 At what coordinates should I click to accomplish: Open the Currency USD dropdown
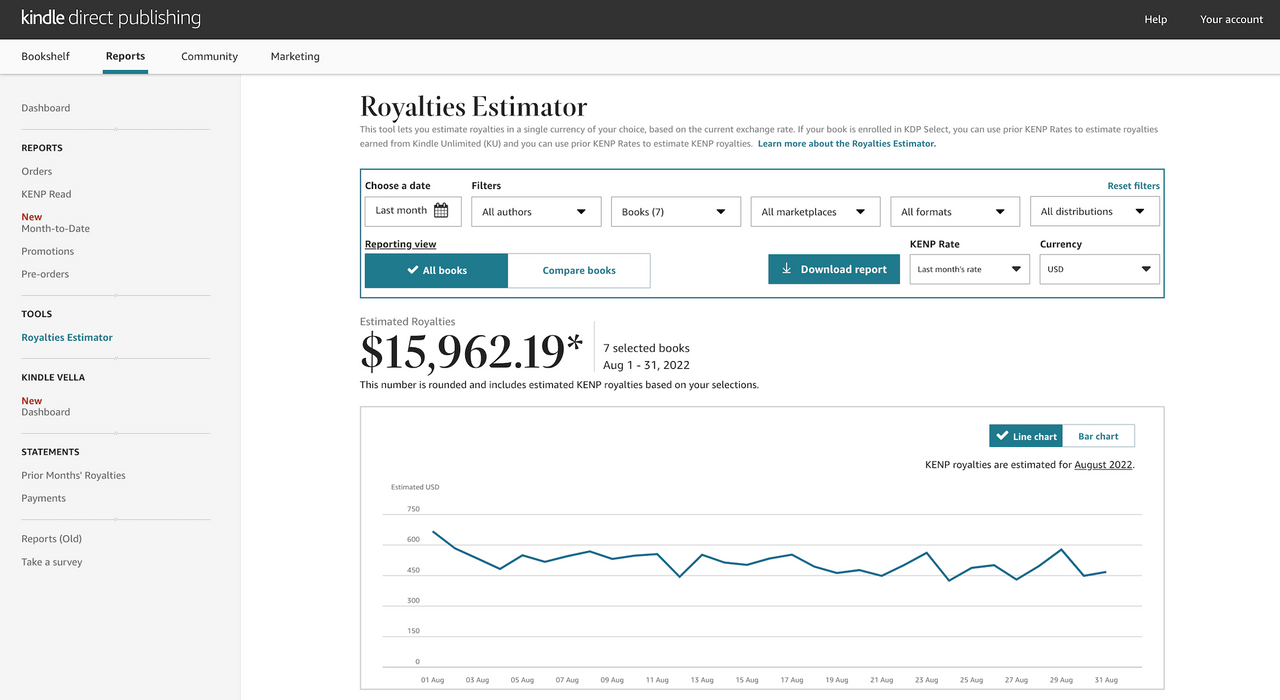tap(1099, 269)
